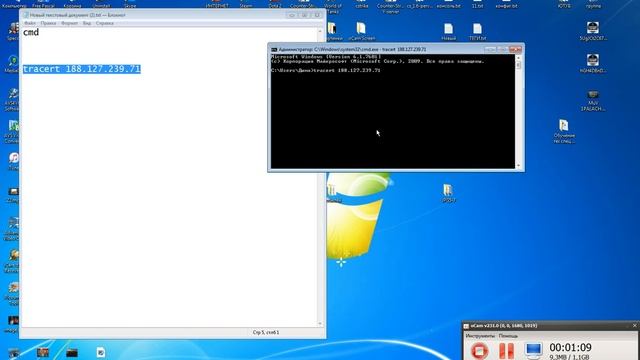
Task: Select the archive icon below cmd window
Action: [448, 193]
